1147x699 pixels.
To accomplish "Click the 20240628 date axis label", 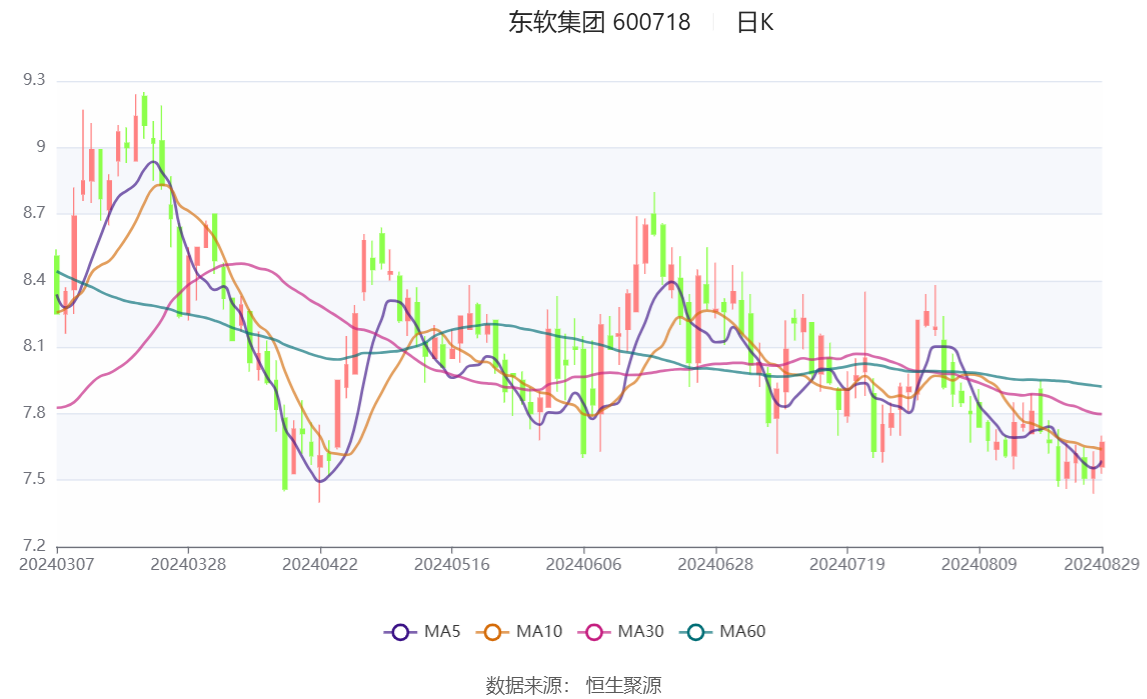I will tap(715, 564).
